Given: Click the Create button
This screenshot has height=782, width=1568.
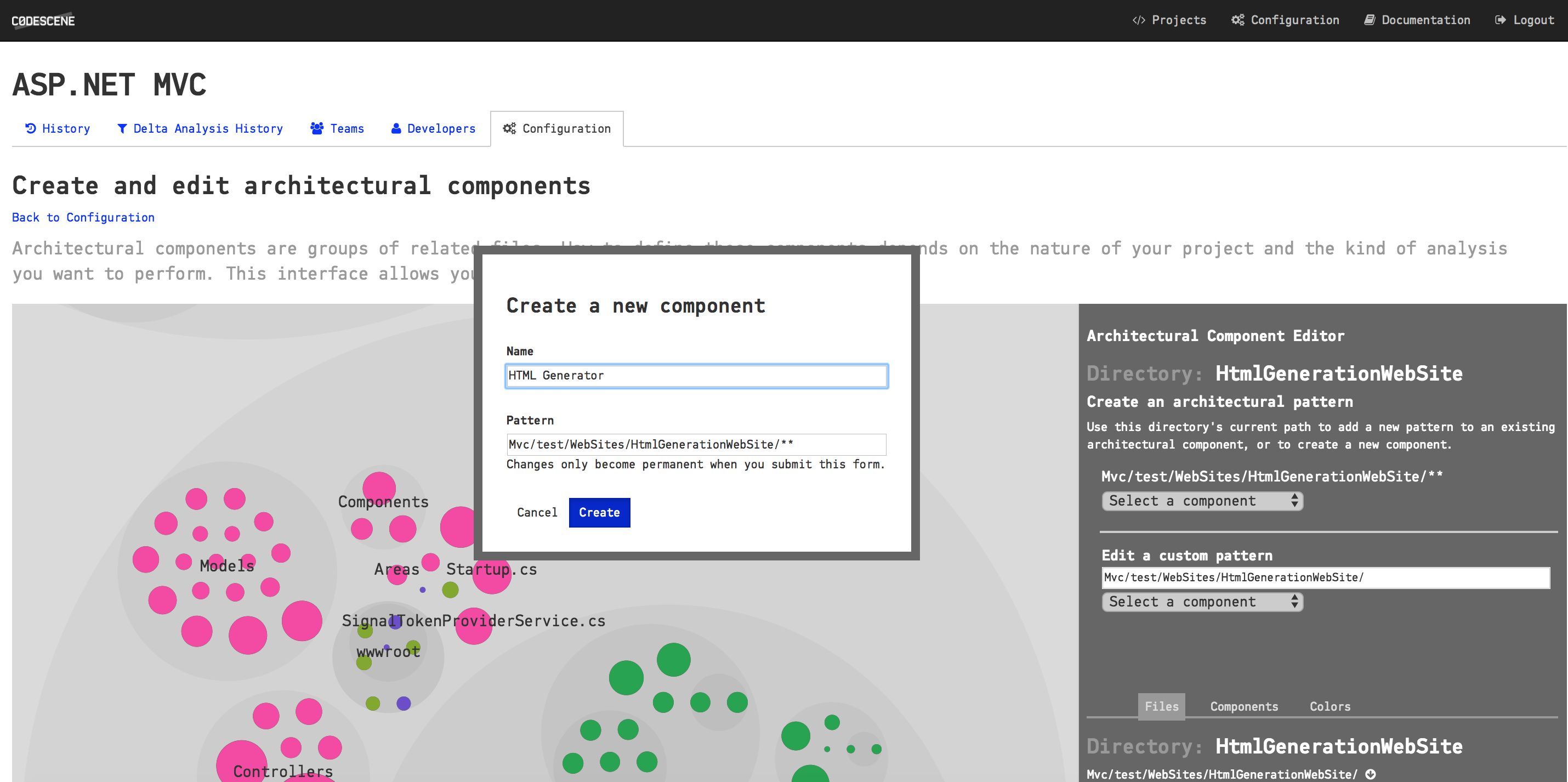Looking at the screenshot, I should pyautogui.click(x=600, y=513).
